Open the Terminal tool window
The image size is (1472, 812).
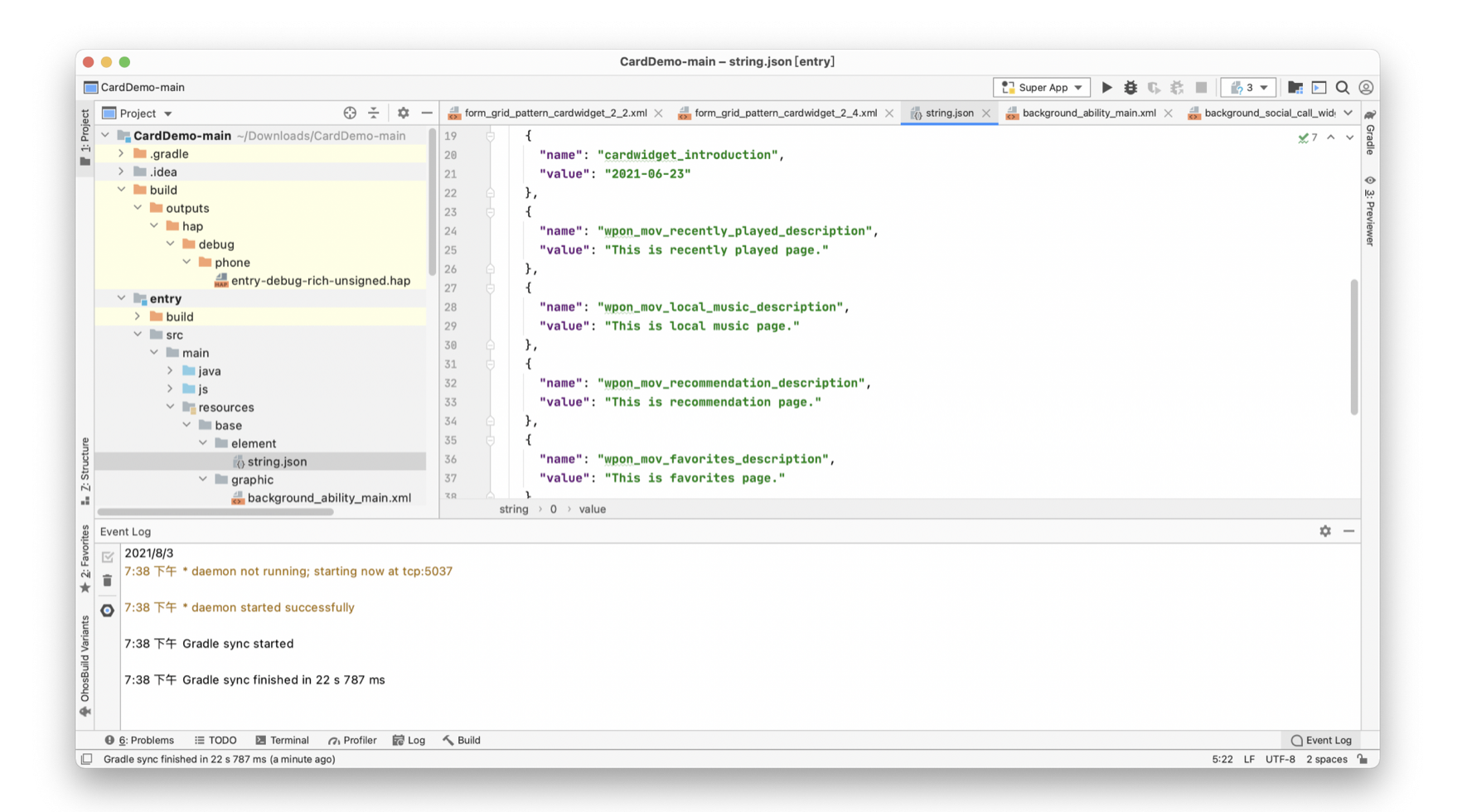tap(282, 740)
